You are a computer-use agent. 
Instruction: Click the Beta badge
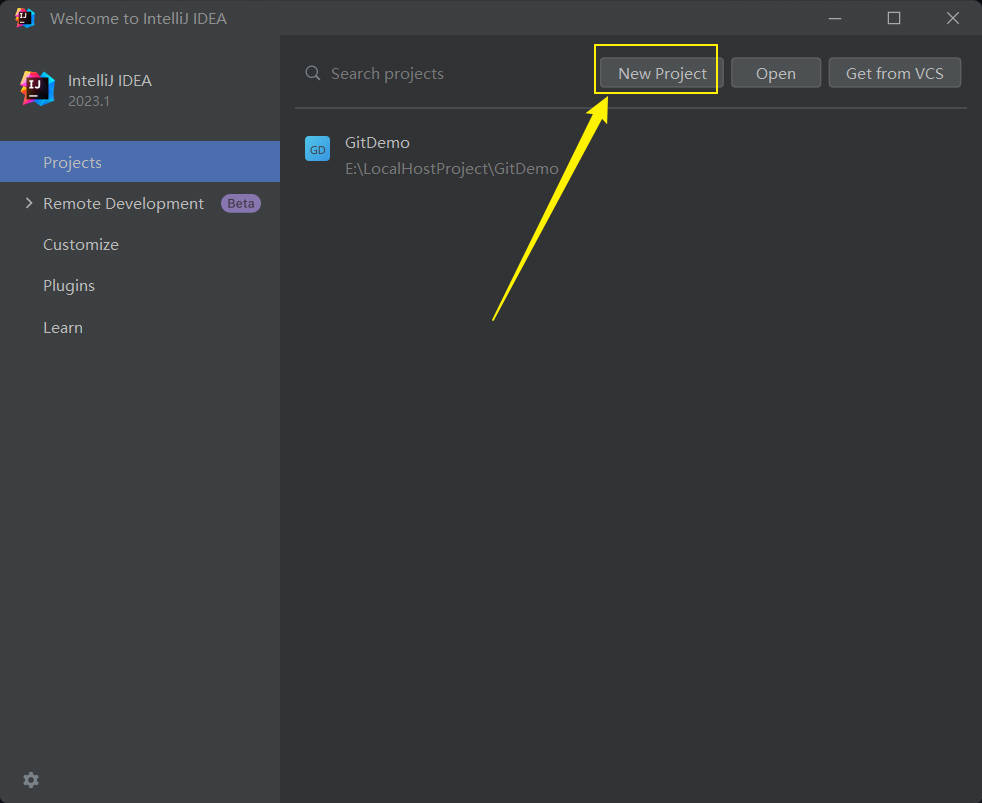pos(240,204)
